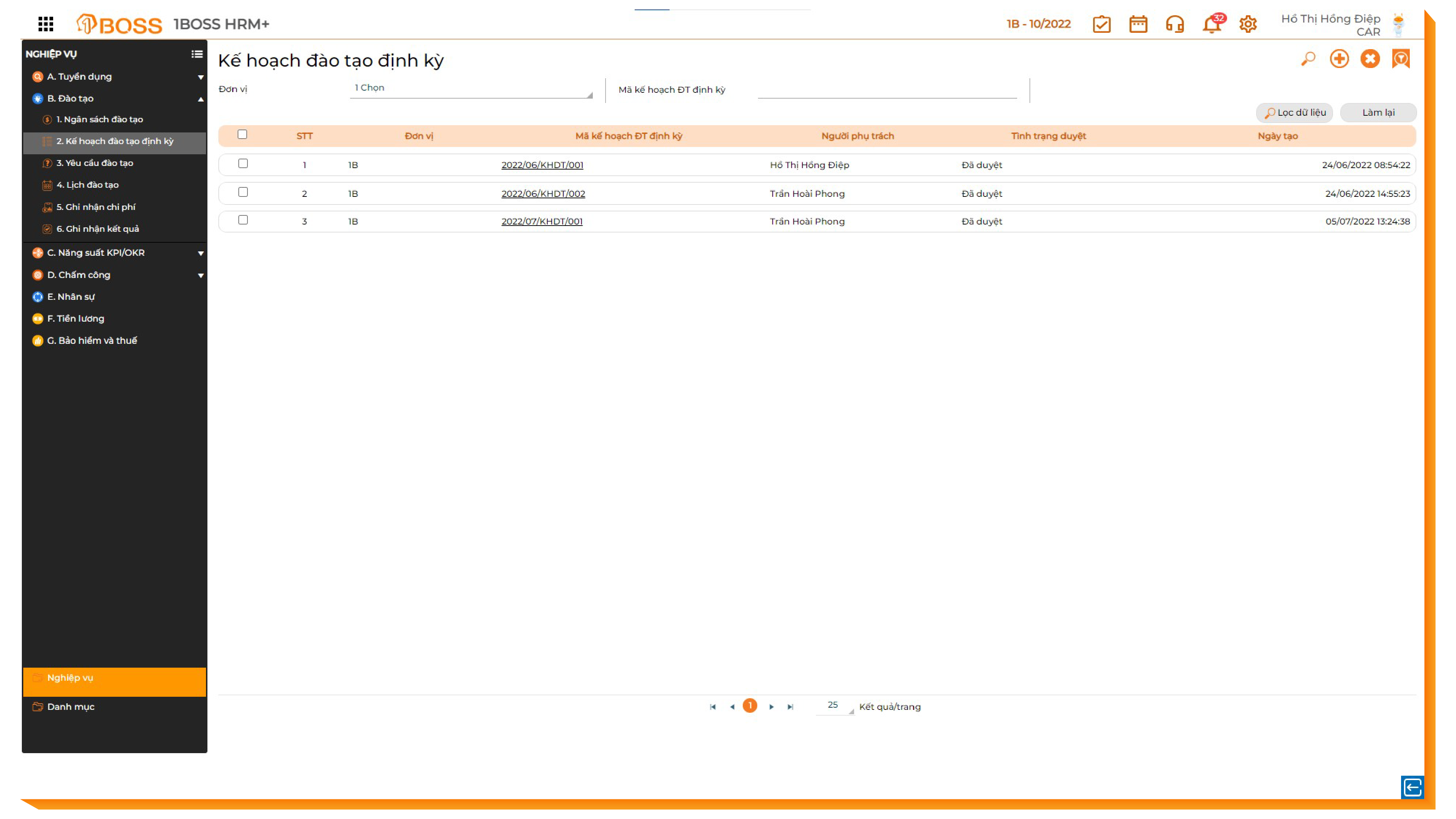Image resolution: width=1456 pixels, height=819 pixels.
Task: Click the headset support icon
Action: click(1175, 24)
